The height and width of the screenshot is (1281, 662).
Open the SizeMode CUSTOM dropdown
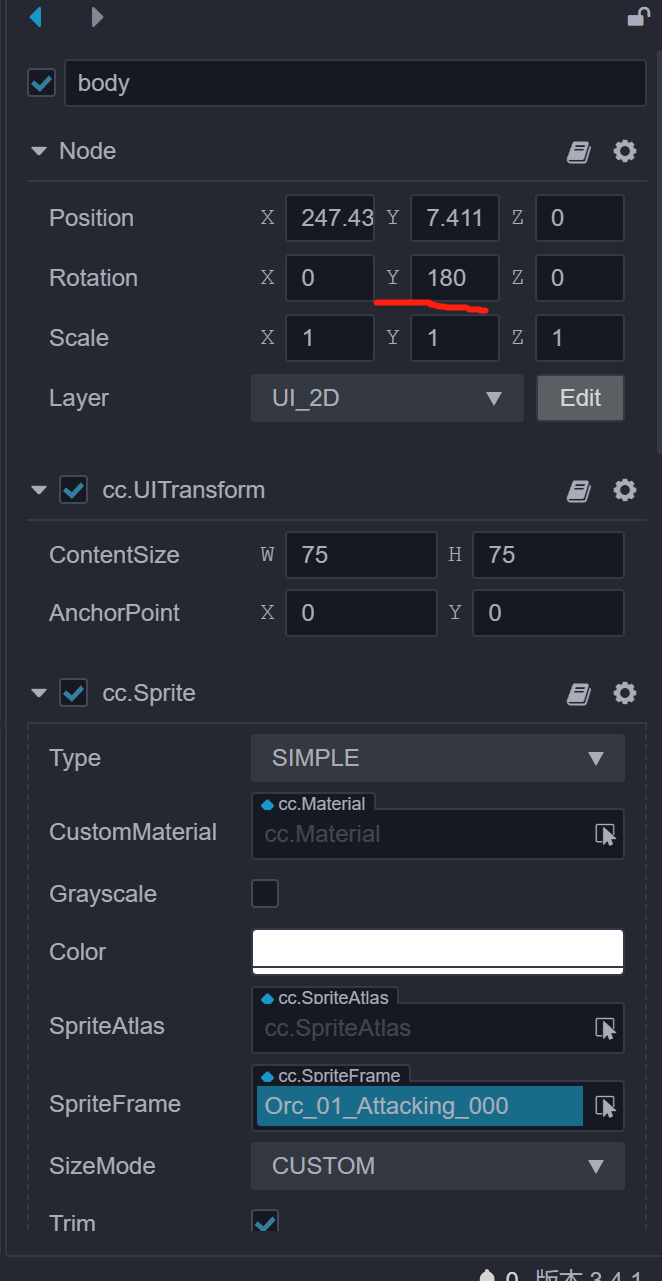[437, 1166]
